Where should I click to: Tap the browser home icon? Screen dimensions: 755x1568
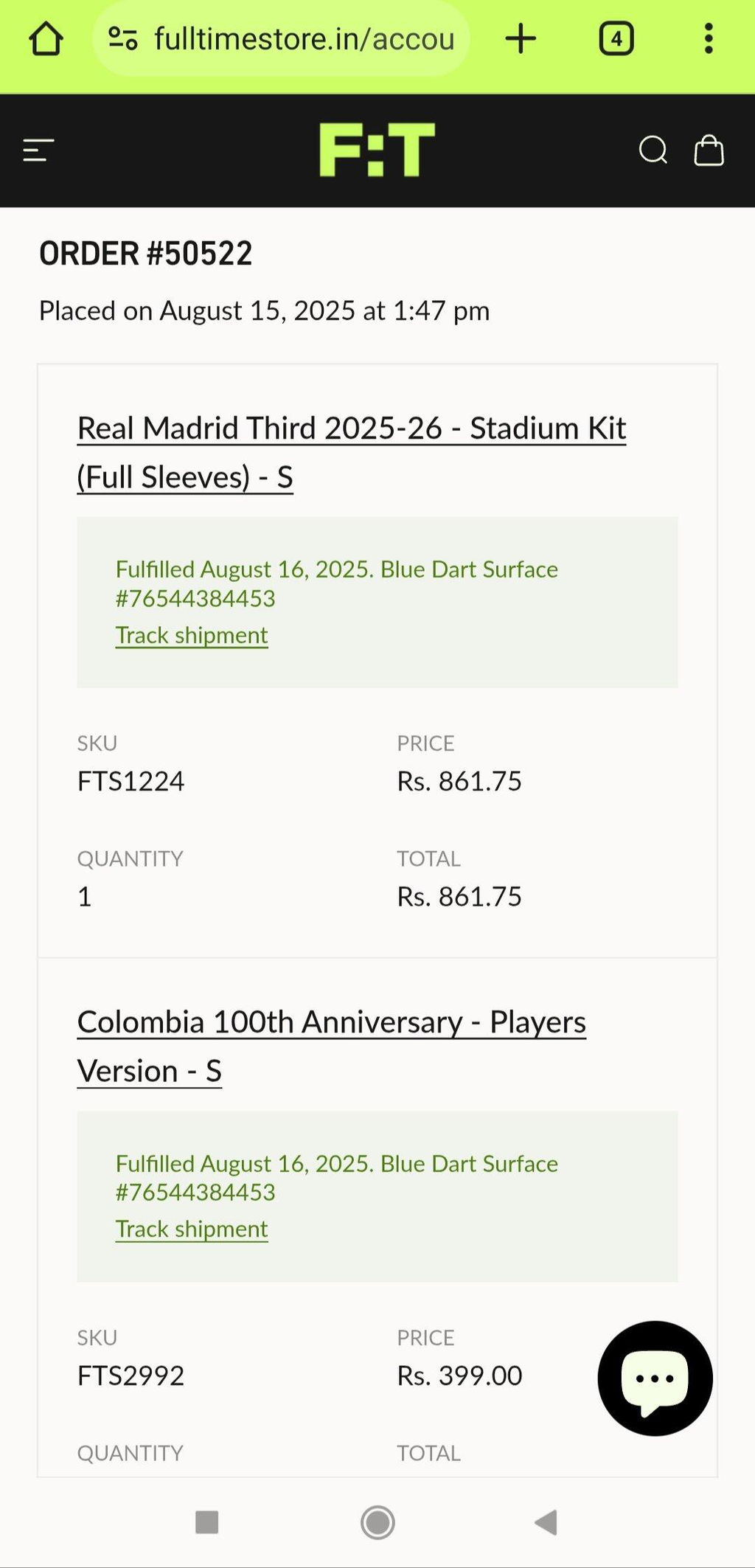tap(46, 38)
